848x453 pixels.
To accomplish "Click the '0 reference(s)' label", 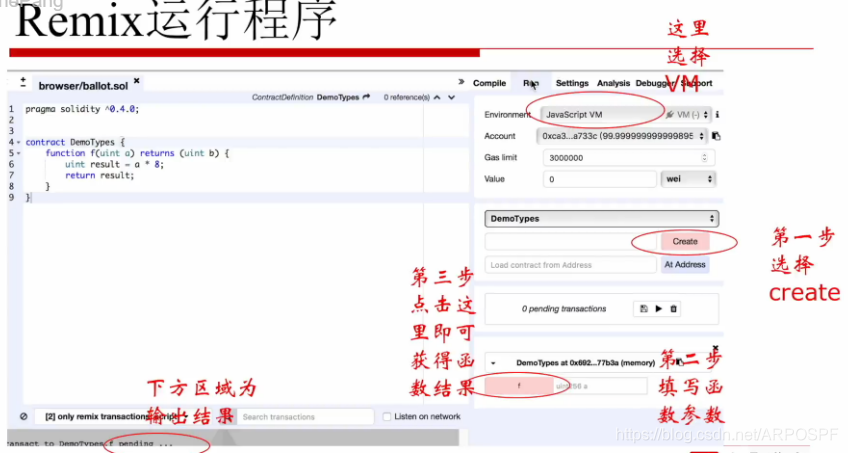I will [x=406, y=97].
